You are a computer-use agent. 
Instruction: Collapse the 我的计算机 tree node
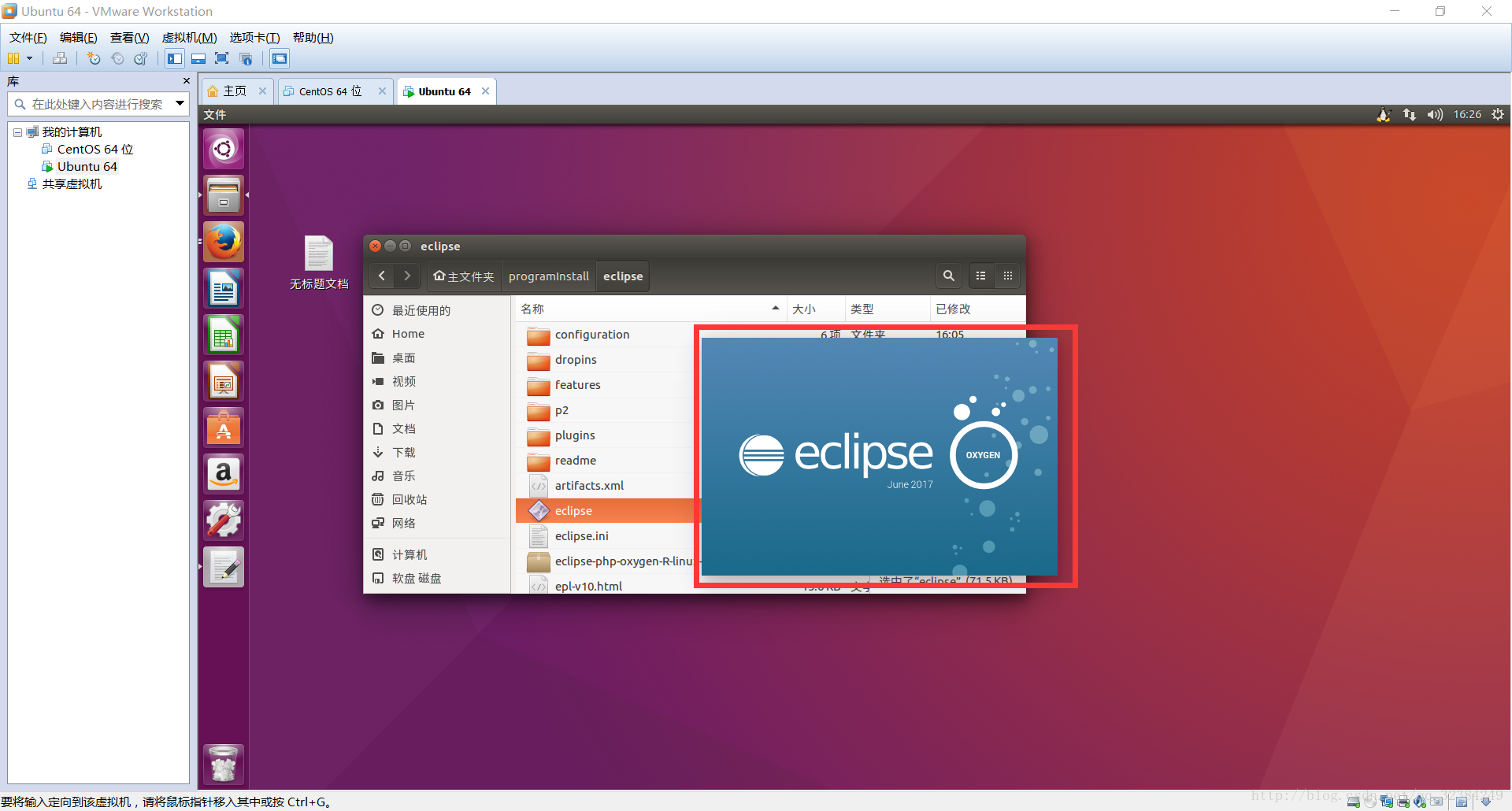click(17, 132)
